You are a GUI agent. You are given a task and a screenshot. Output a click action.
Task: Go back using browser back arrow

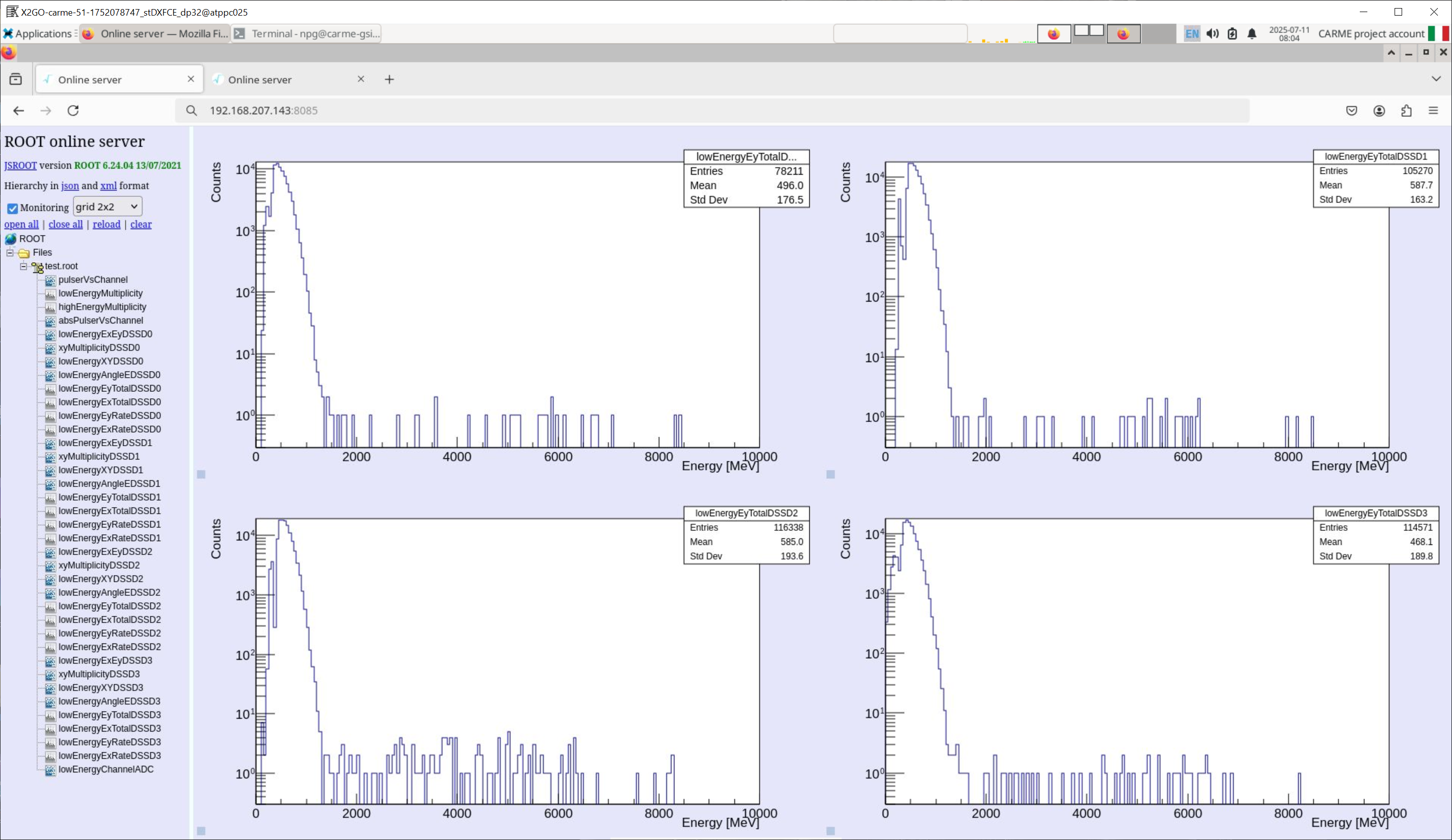19,111
